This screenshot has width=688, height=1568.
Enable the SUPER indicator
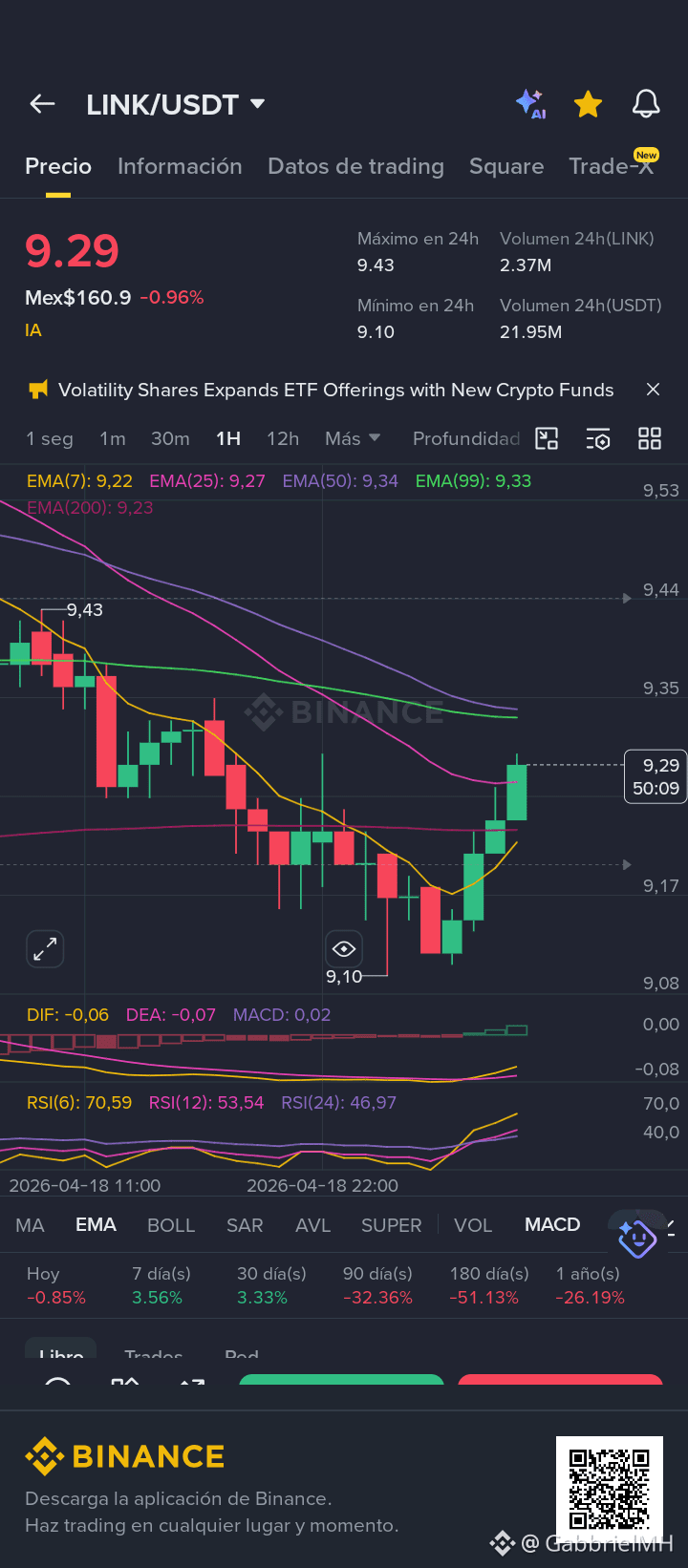pyautogui.click(x=391, y=1225)
